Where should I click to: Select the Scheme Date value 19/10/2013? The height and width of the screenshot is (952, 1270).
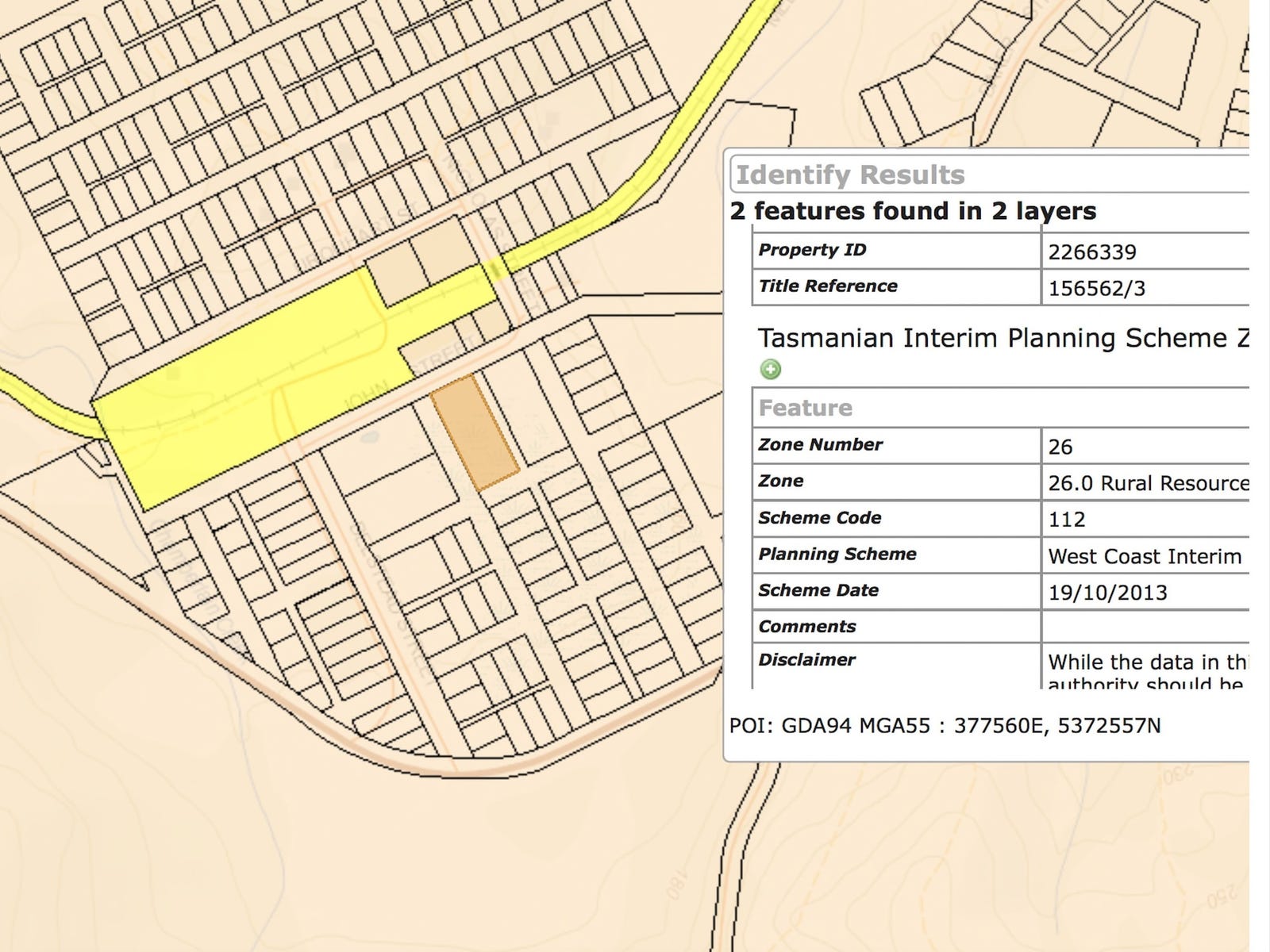[1108, 593]
